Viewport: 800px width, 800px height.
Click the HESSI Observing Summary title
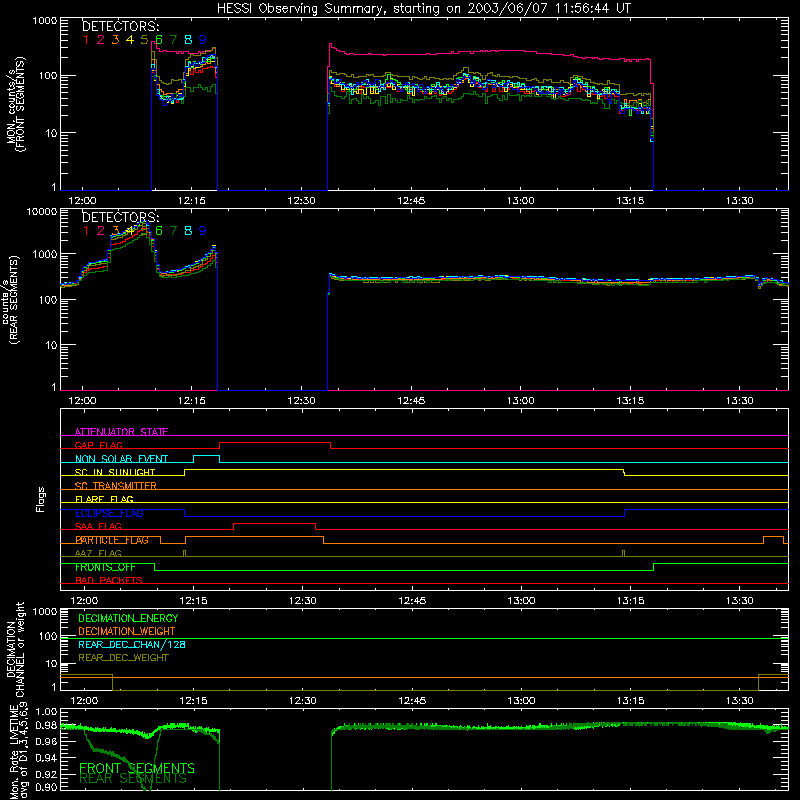point(423,9)
